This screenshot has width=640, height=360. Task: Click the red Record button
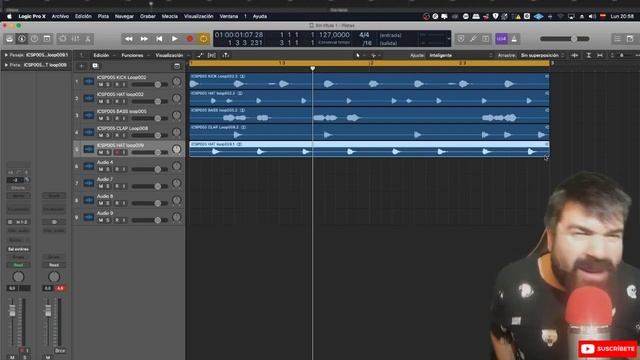point(189,39)
